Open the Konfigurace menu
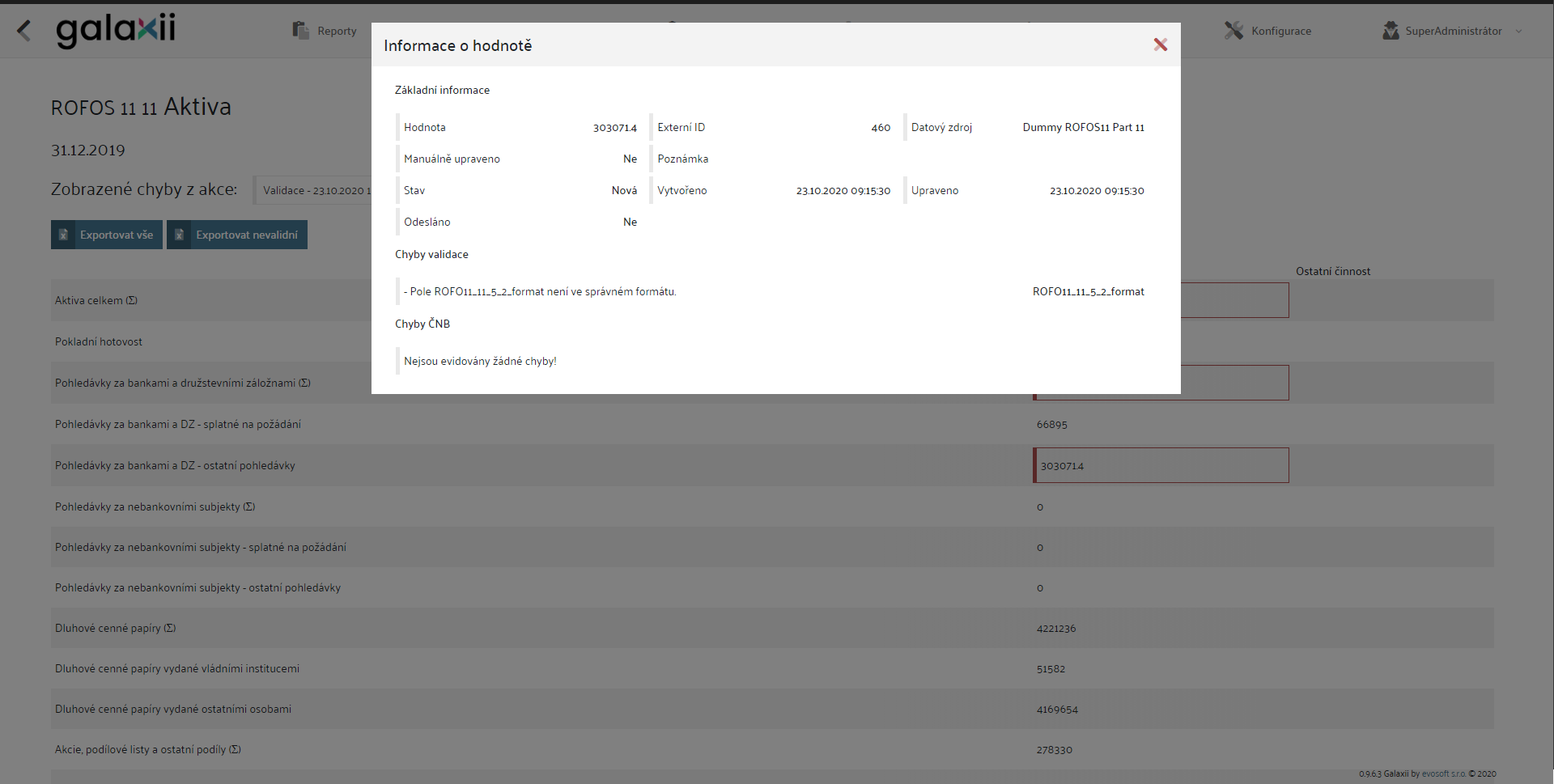 [x=1281, y=31]
